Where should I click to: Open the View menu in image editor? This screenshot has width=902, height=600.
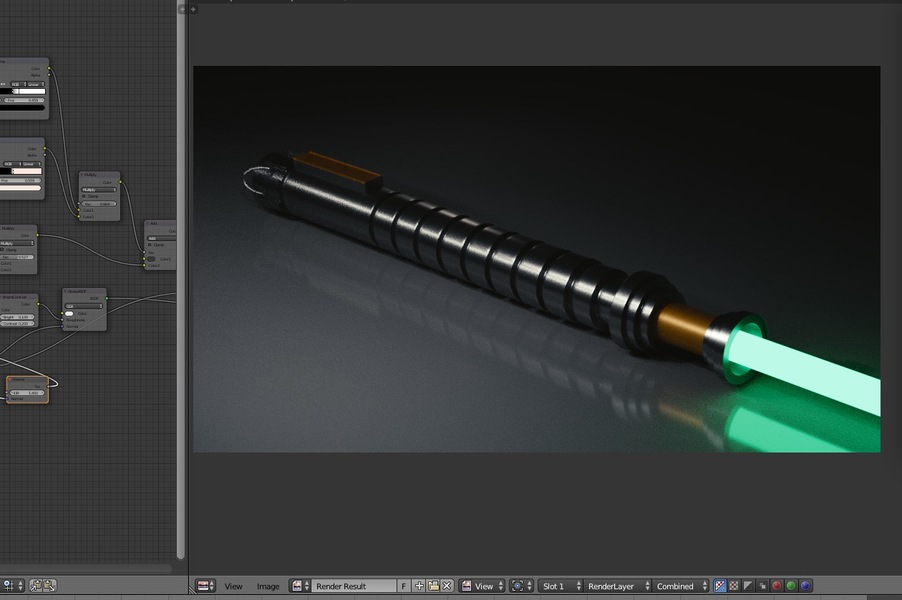click(x=233, y=586)
